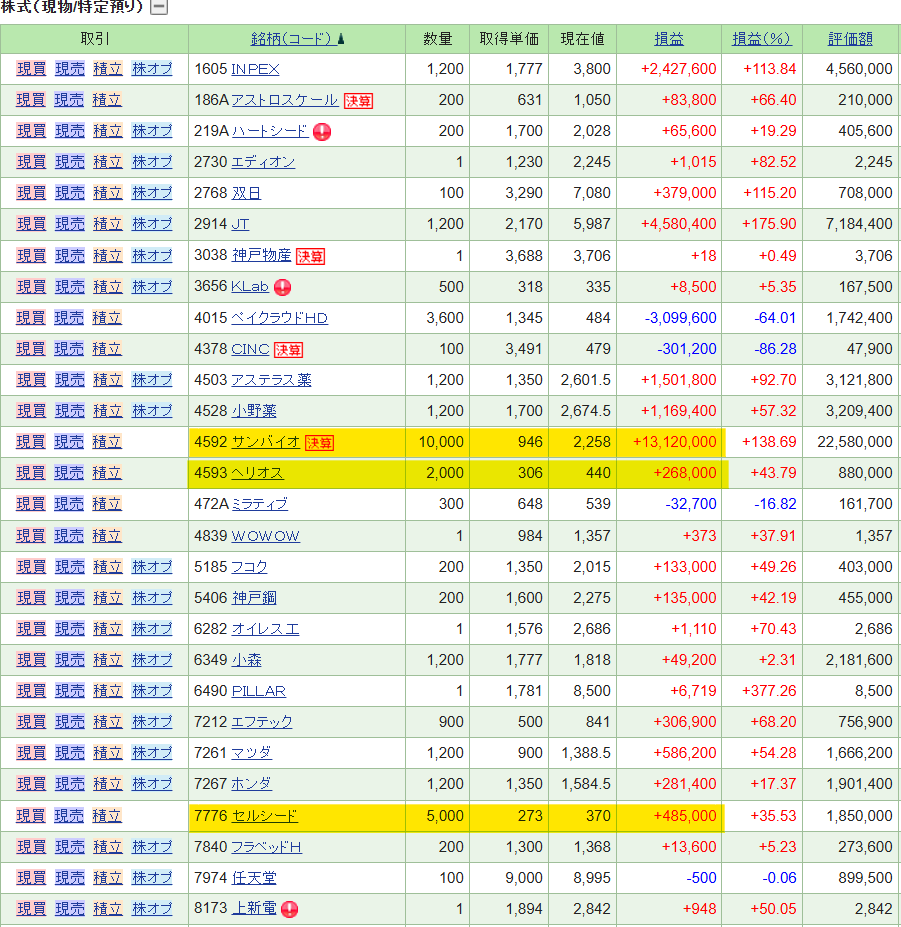Open the ヘリオス stock link
This screenshot has width=901, height=927.
tap(257, 473)
